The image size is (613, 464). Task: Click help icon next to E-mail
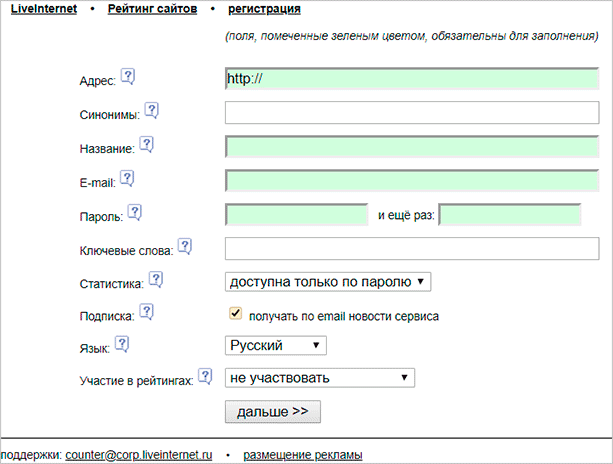[127, 178]
